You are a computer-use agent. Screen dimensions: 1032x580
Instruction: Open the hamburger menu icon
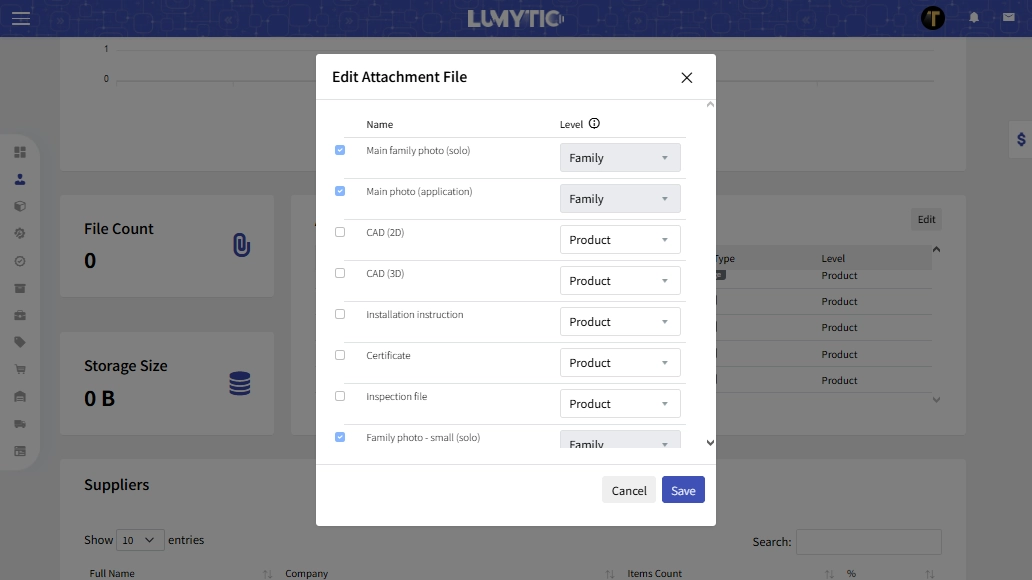point(21,18)
